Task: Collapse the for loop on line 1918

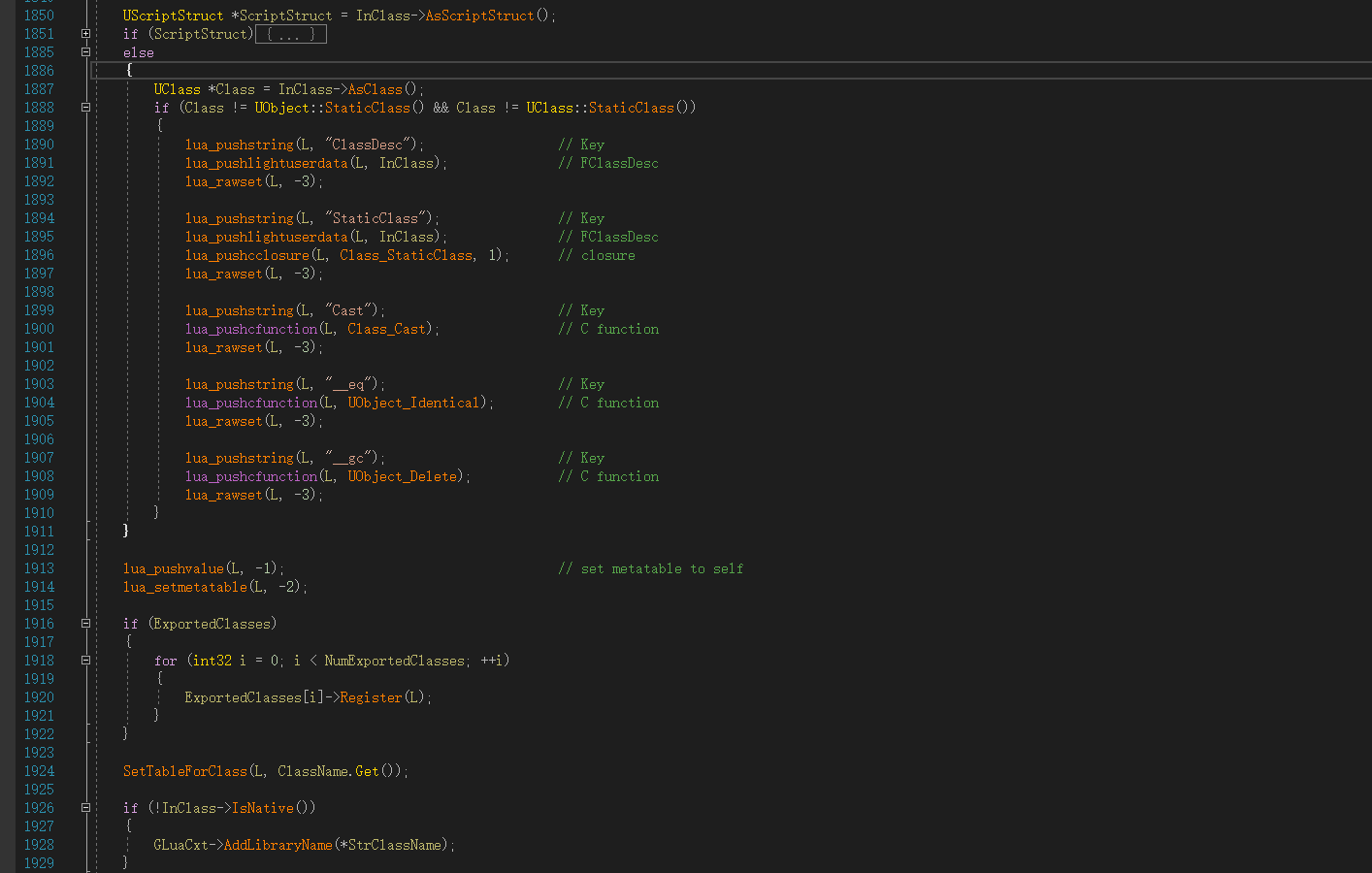Action: pyautogui.click(x=85, y=661)
